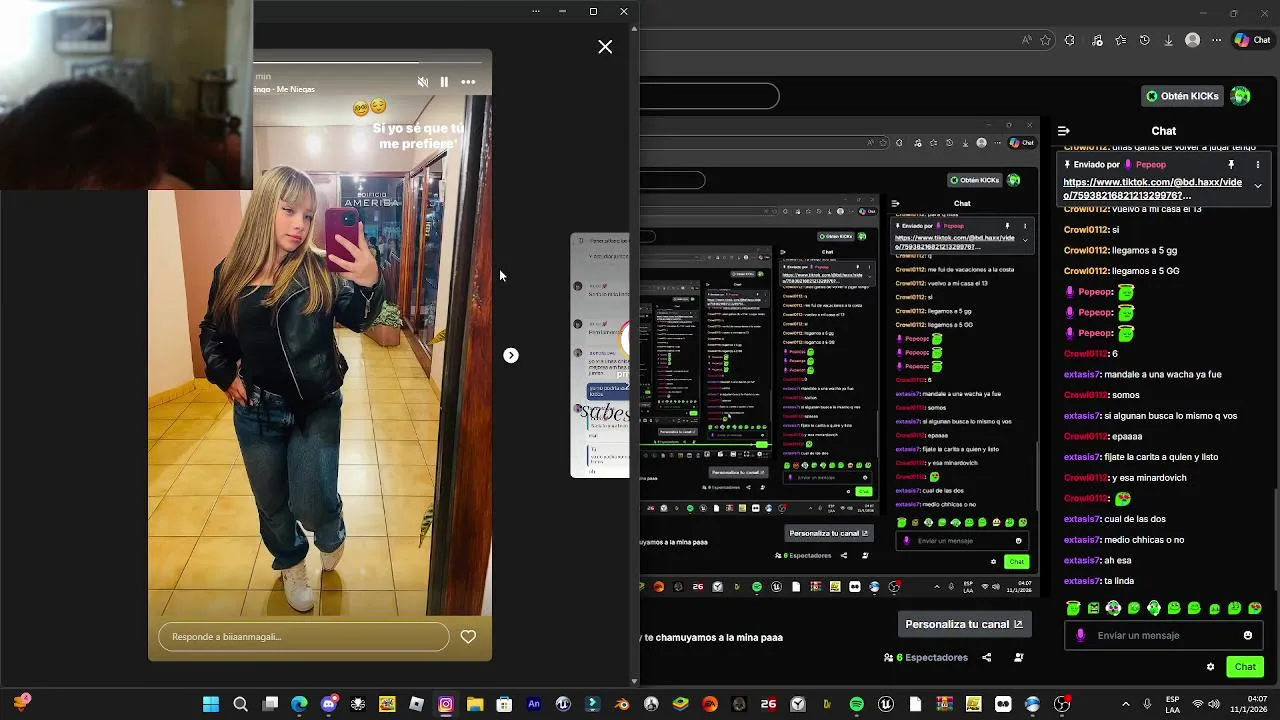Open Edge browsing history icon
The image size is (1280, 720).
1145,40
